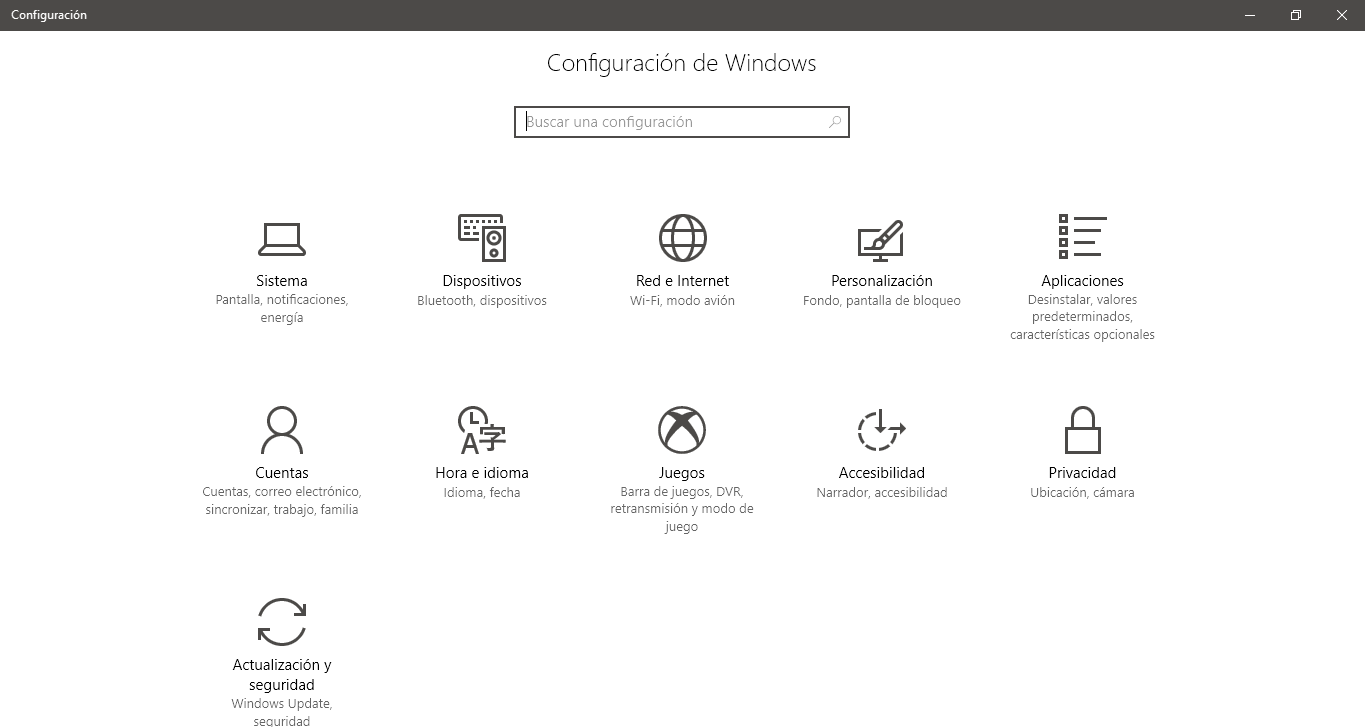Select the Privacidad heading text

point(1082,473)
